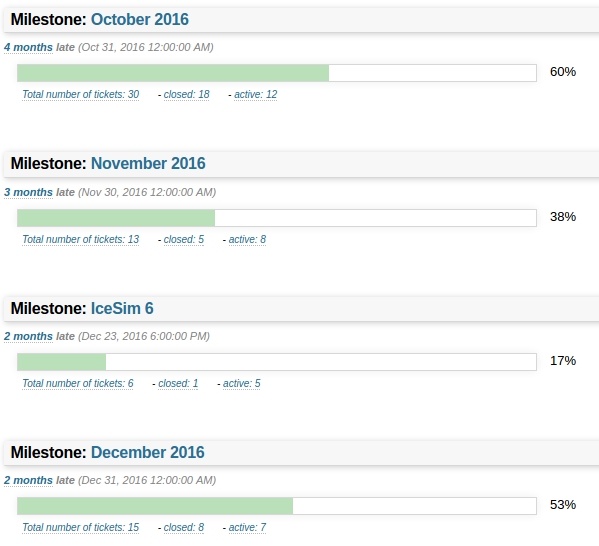The width and height of the screenshot is (599, 546).
Task: View all 15 tickets for December 2016
Action: [81, 528]
